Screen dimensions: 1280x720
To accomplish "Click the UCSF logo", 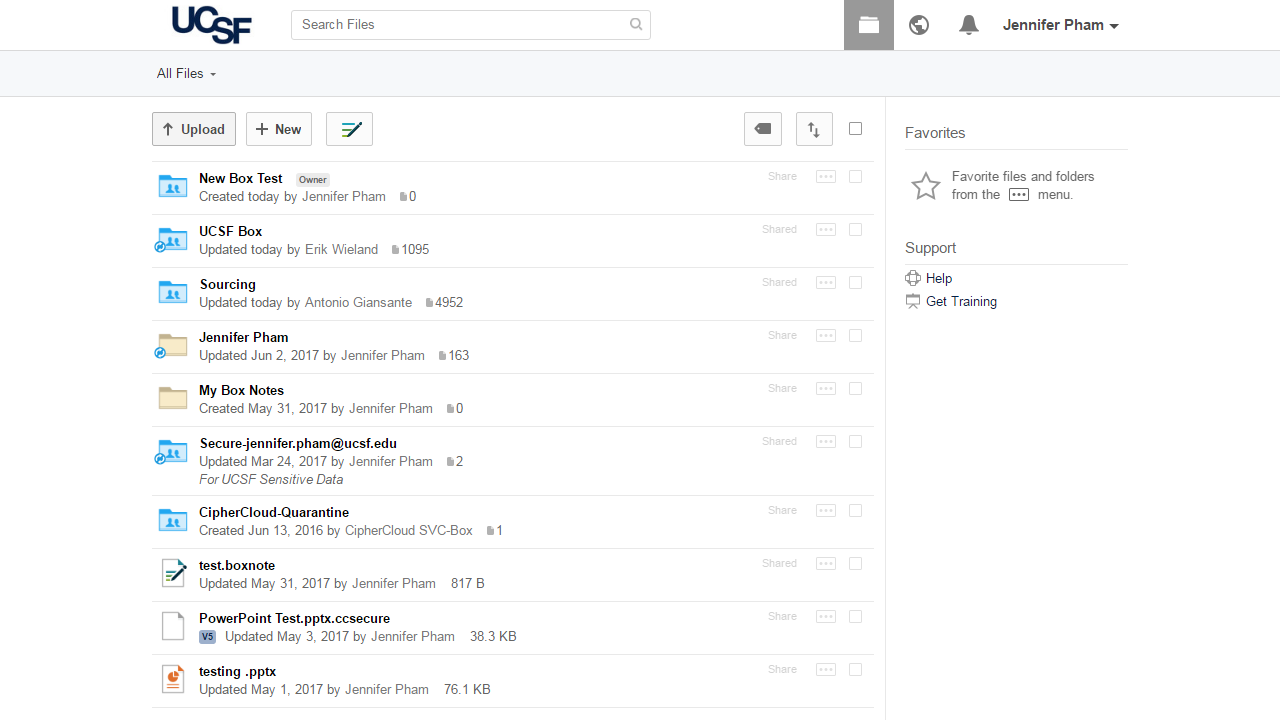I will click(211, 24).
